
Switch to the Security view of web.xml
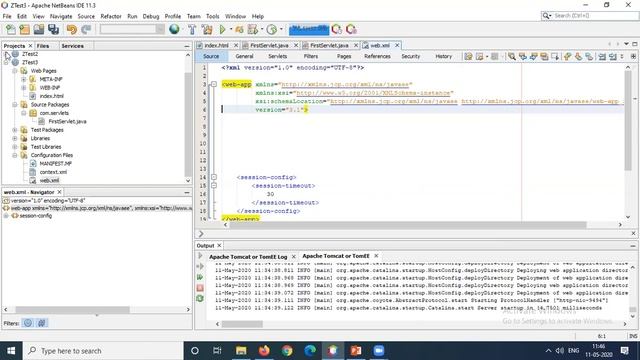pyautogui.click(x=411, y=56)
